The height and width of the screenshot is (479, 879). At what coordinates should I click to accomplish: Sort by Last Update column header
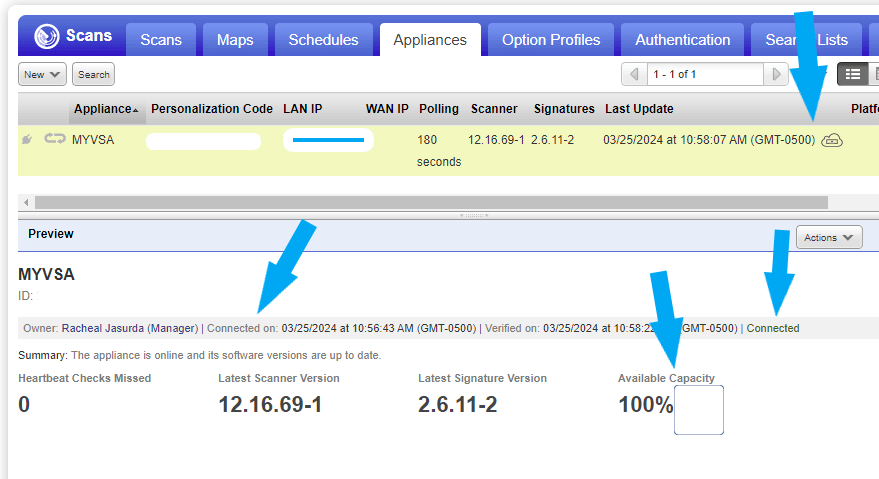[x=639, y=109]
